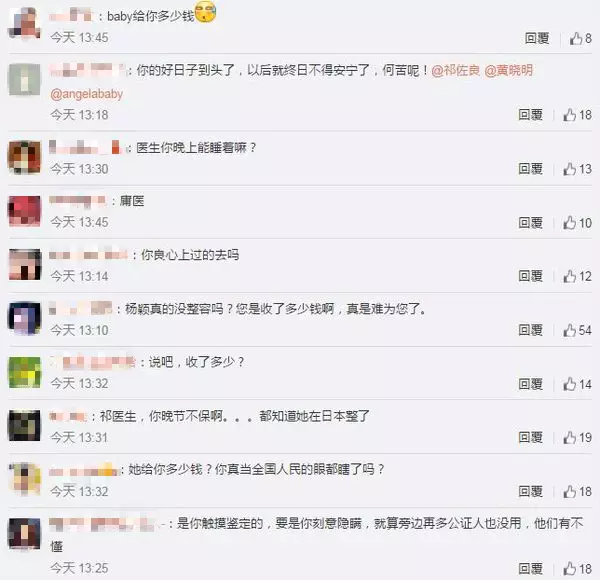The height and width of the screenshot is (580, 600).
Task: Like the '庸医' comment
Action: pos(577,223)
